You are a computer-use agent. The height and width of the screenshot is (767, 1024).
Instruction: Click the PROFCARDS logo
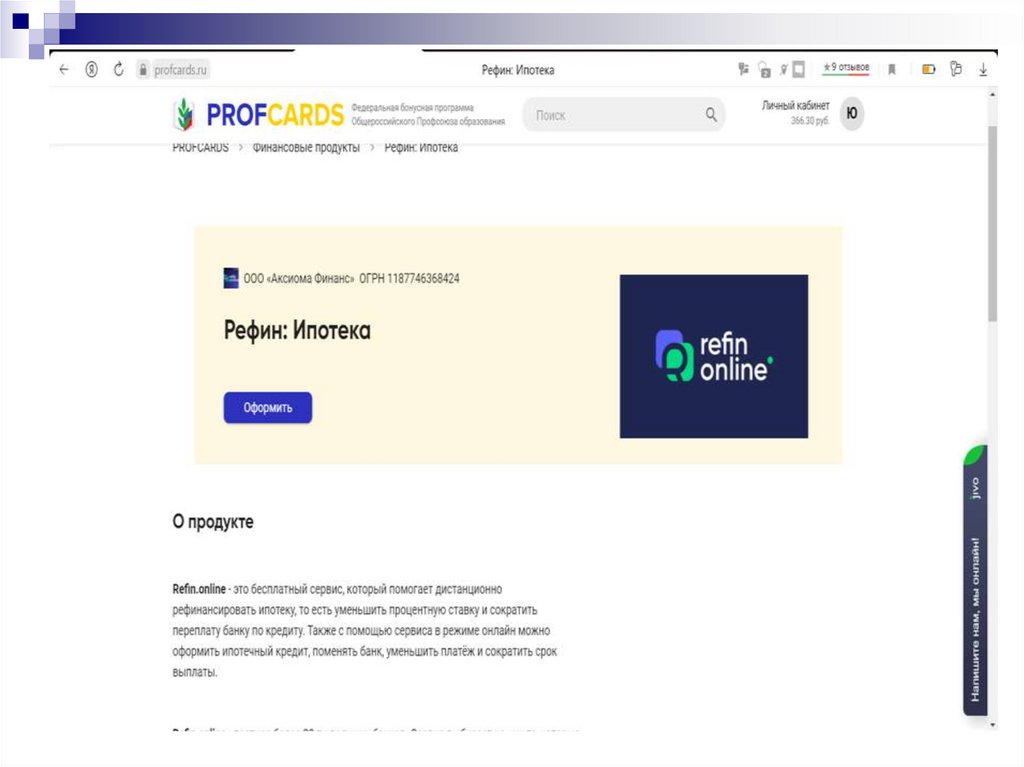[x=259, y=114]
